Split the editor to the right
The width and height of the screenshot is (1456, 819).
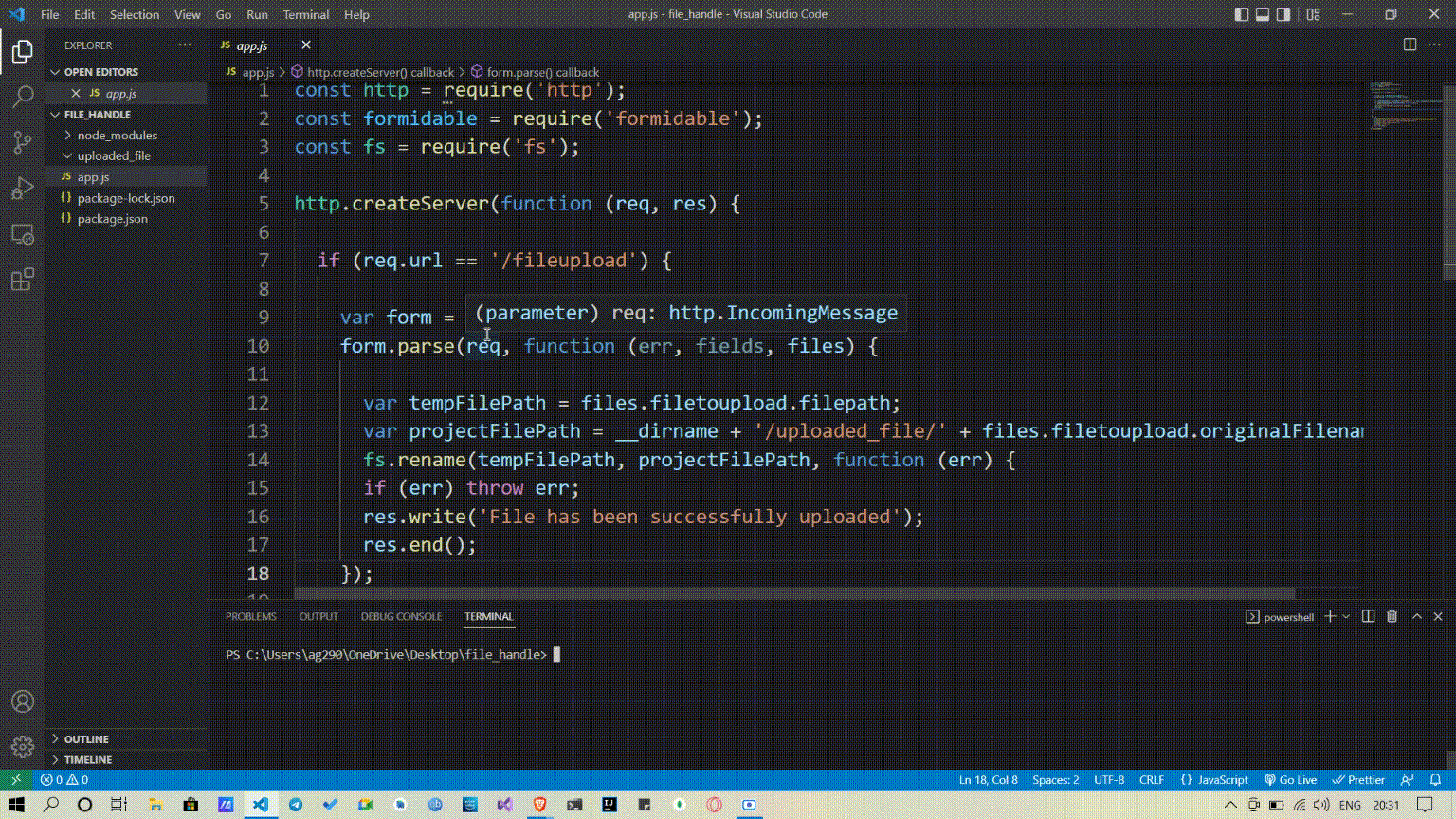coord(1410,45)
